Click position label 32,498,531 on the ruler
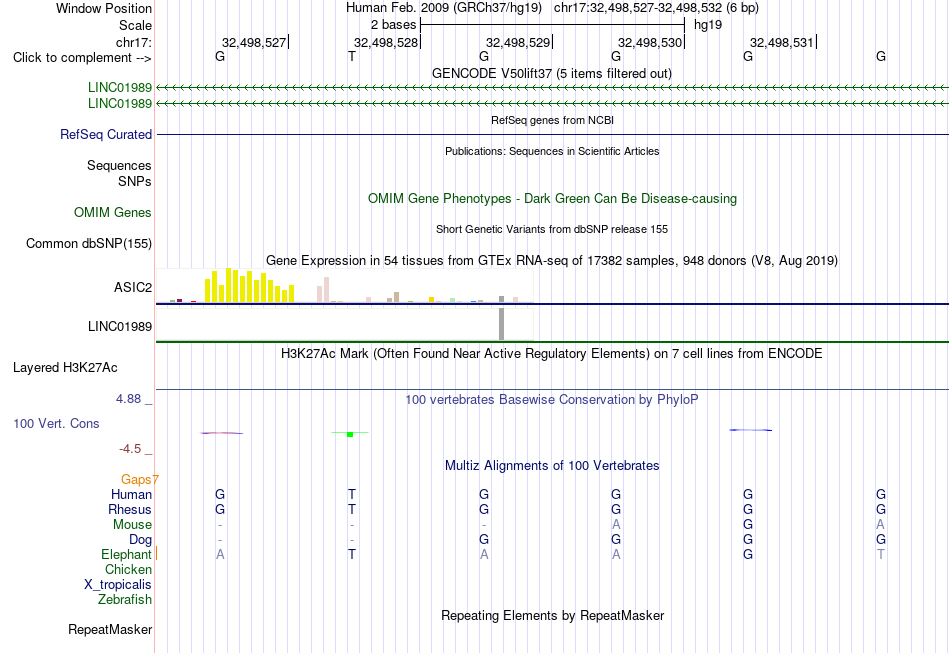Screen dimensions: 950x653 [782, 42]
